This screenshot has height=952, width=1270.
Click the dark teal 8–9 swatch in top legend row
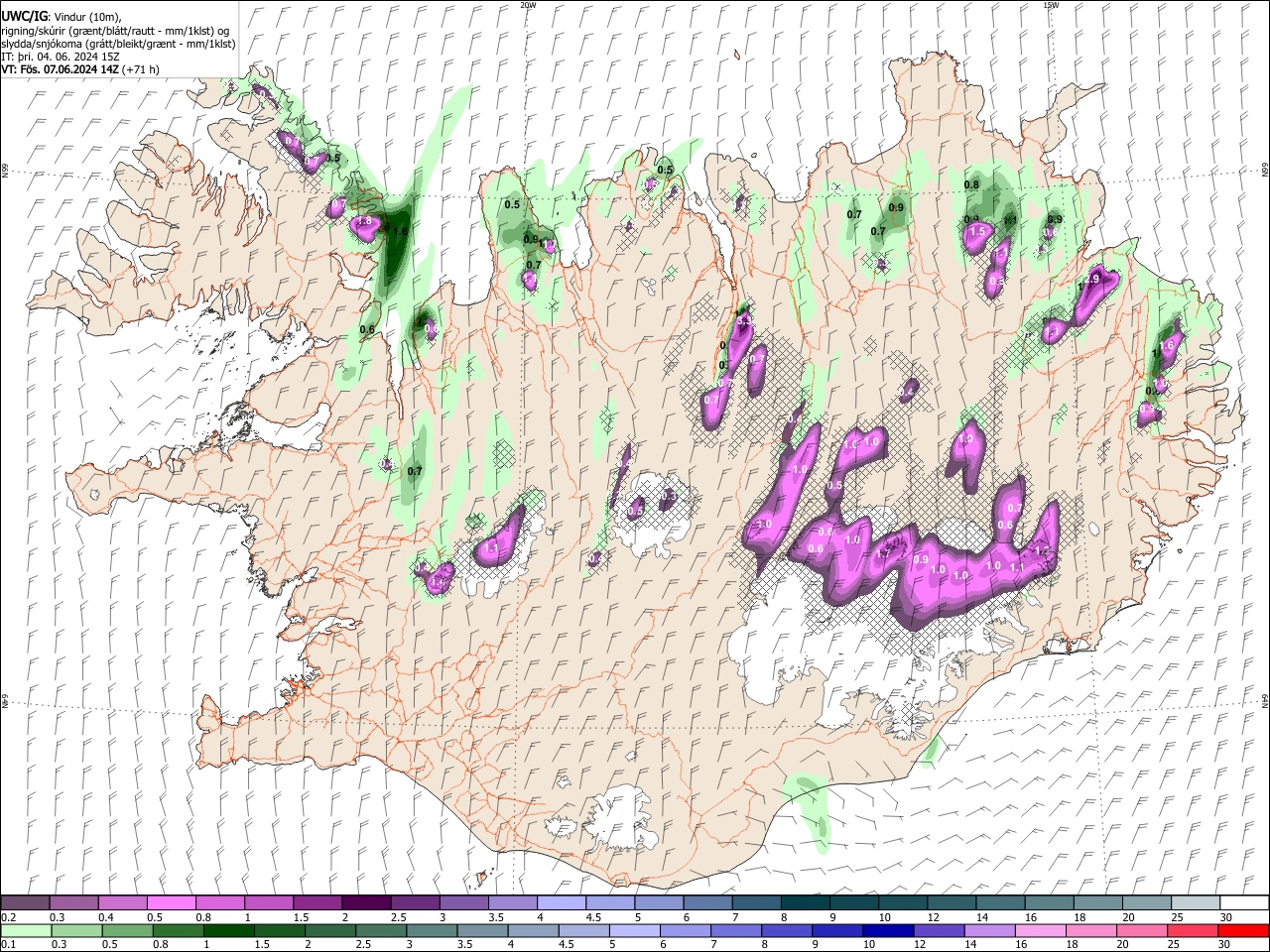tap(806, 902)
